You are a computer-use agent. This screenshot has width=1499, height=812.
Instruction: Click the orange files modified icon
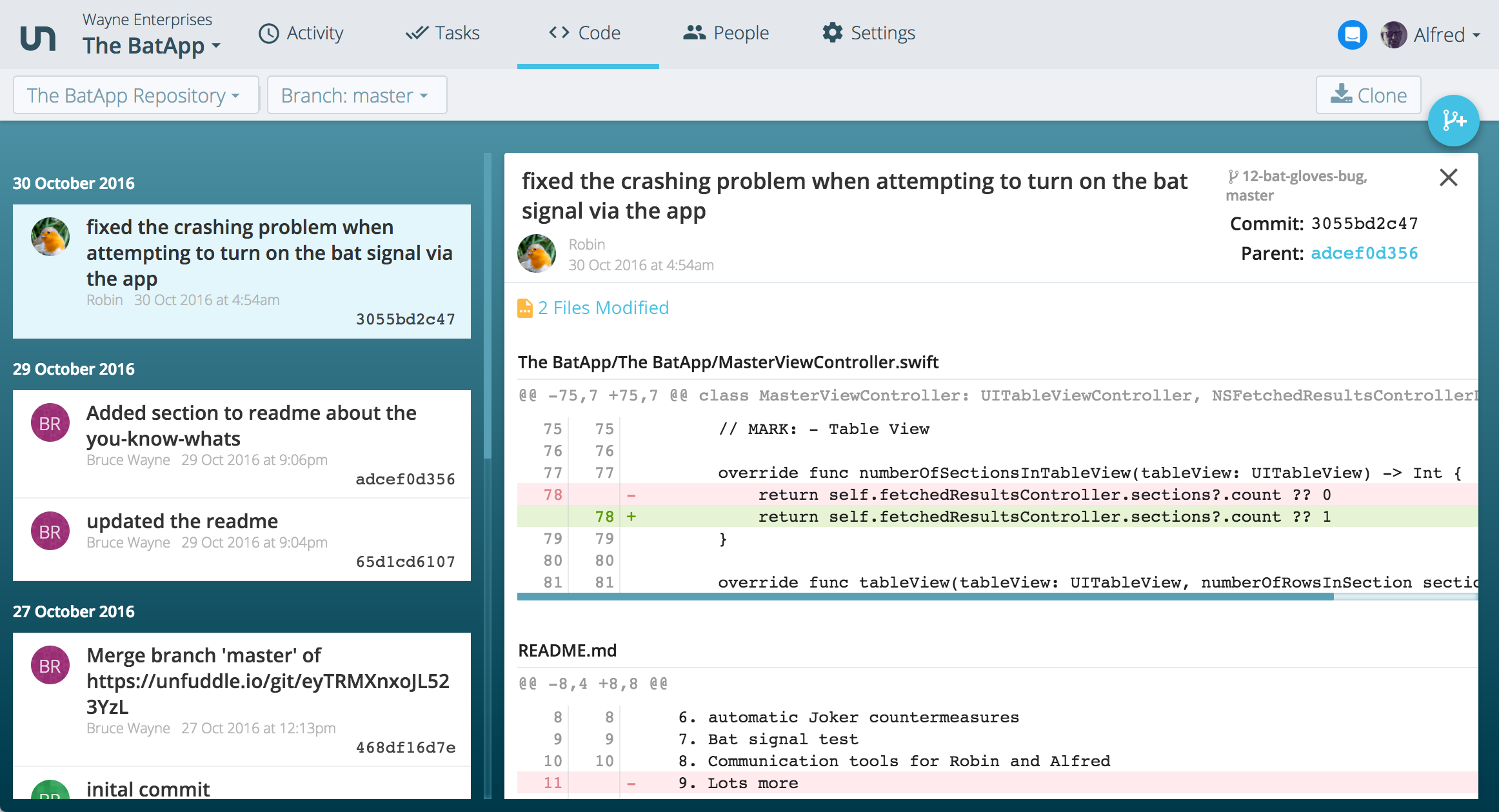coord(525,308)
